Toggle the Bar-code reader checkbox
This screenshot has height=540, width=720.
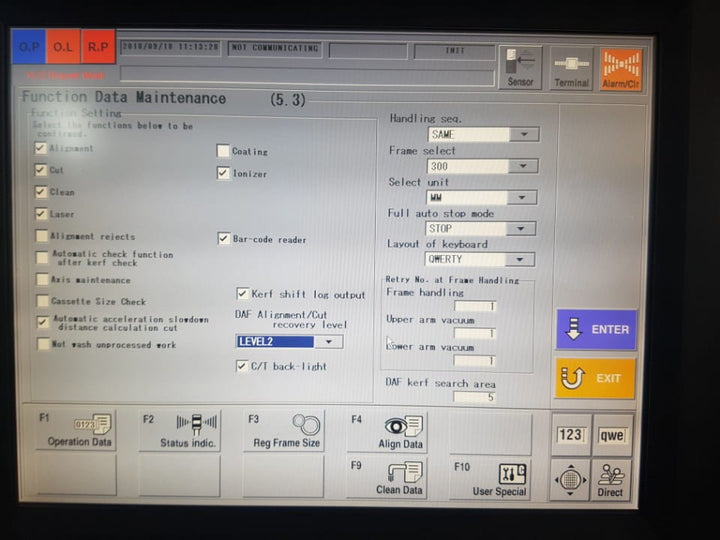[x=224, y=239]
